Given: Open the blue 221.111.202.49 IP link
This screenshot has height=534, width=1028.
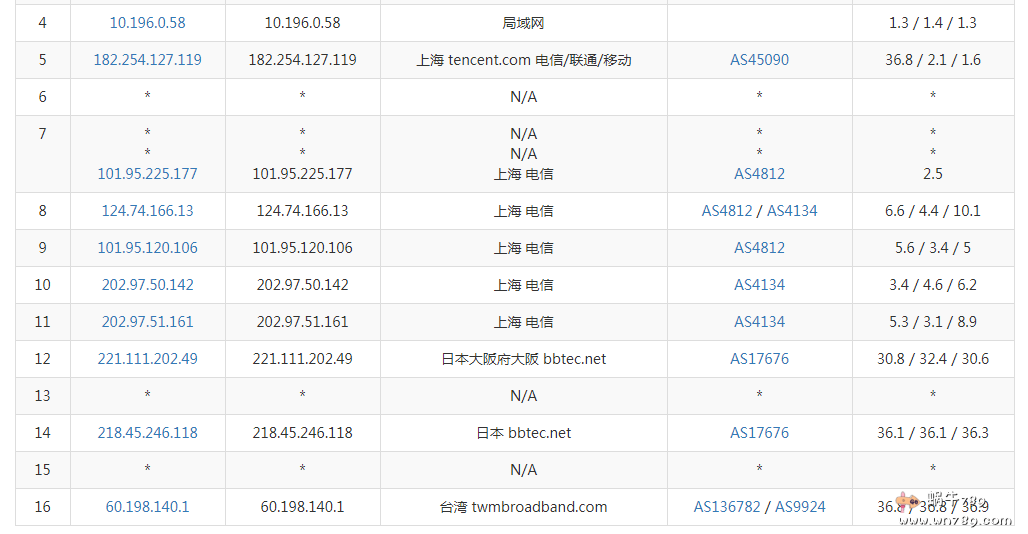Looking at the screenshot, I should coord(147,358).
